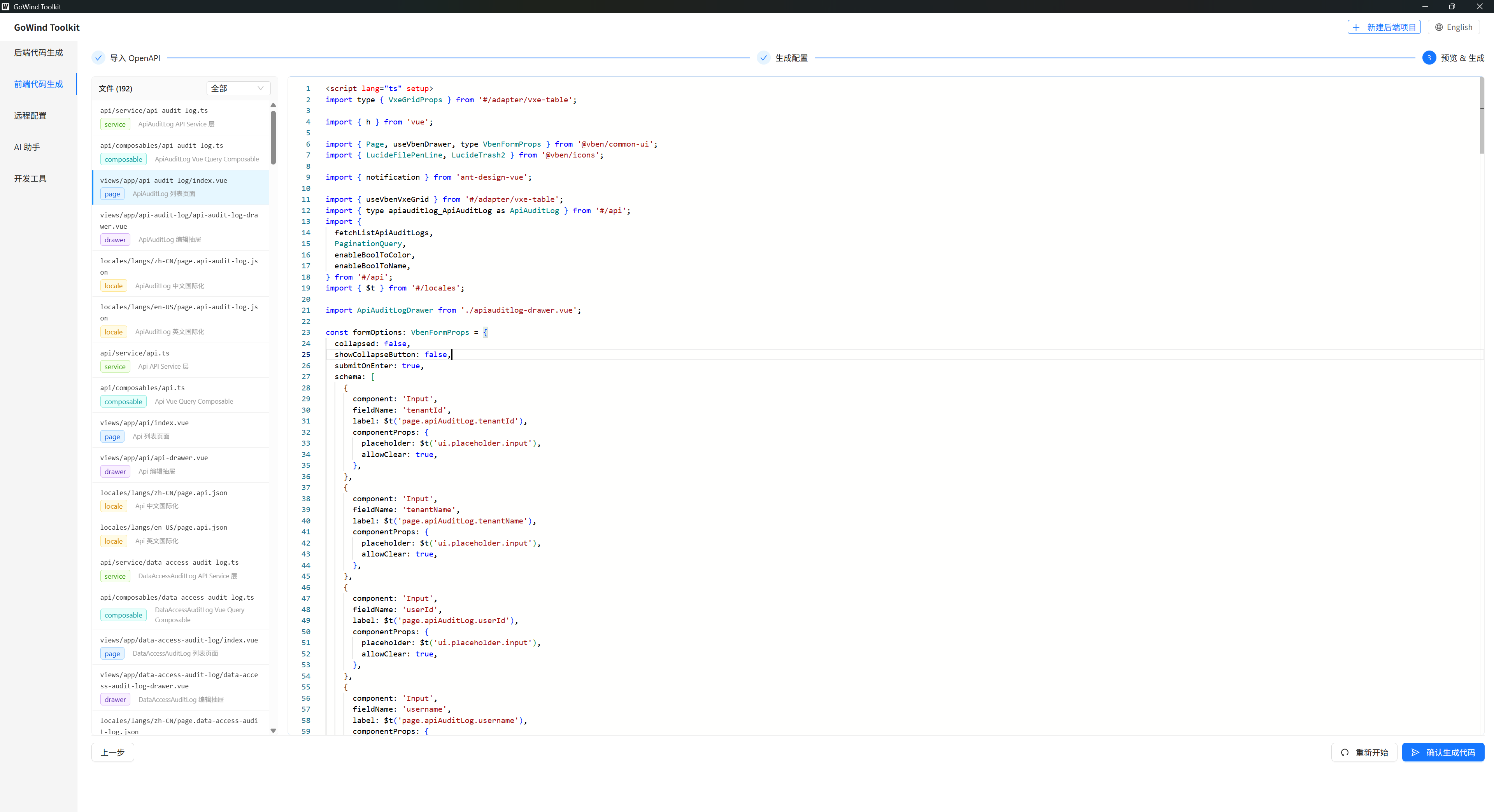
Task: Click the page tag of ApiAuditLog 列表页面
Action: [112, 194]
